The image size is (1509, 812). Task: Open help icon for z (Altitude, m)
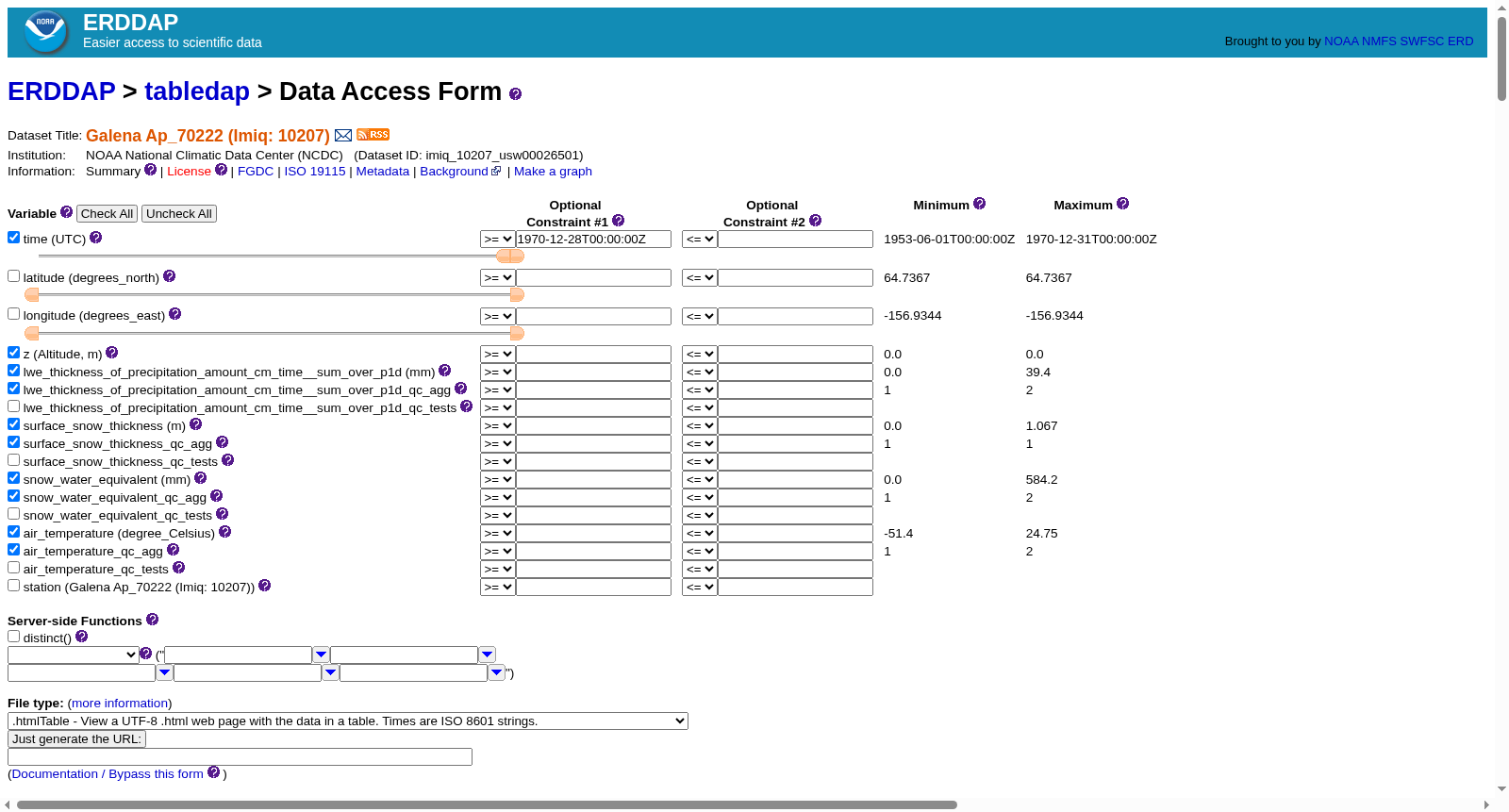(111, 353)
